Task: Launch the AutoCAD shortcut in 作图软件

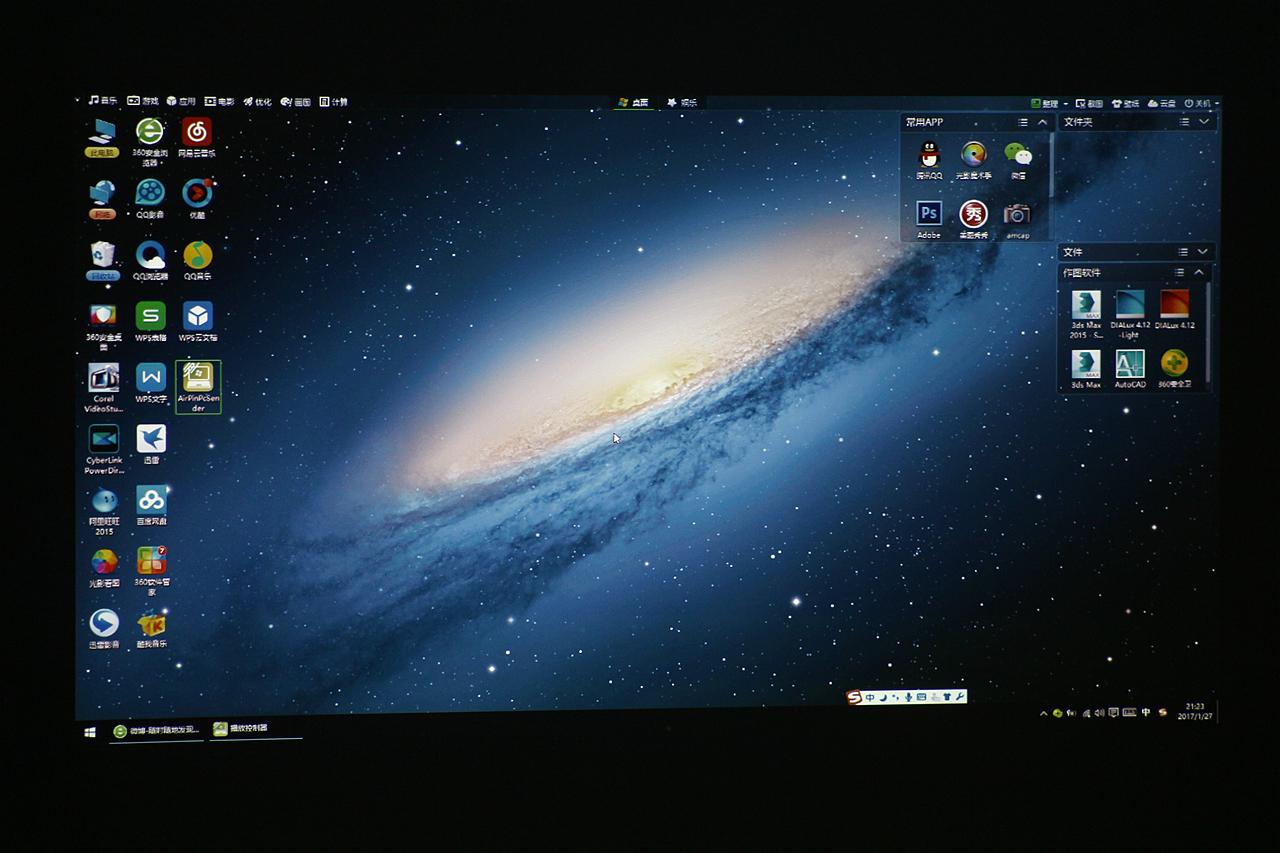Action: pyautogui.click(x=1130, y=369)
